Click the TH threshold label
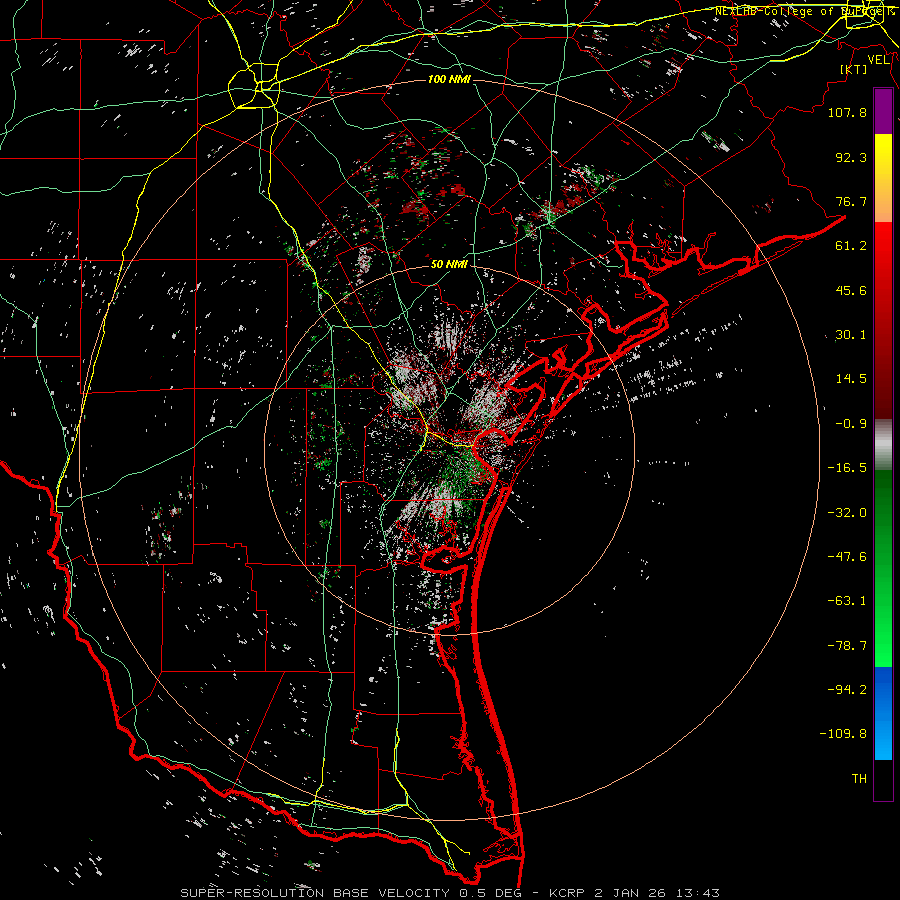This screenshot has width=900, height=900. [x=859, y=779]
